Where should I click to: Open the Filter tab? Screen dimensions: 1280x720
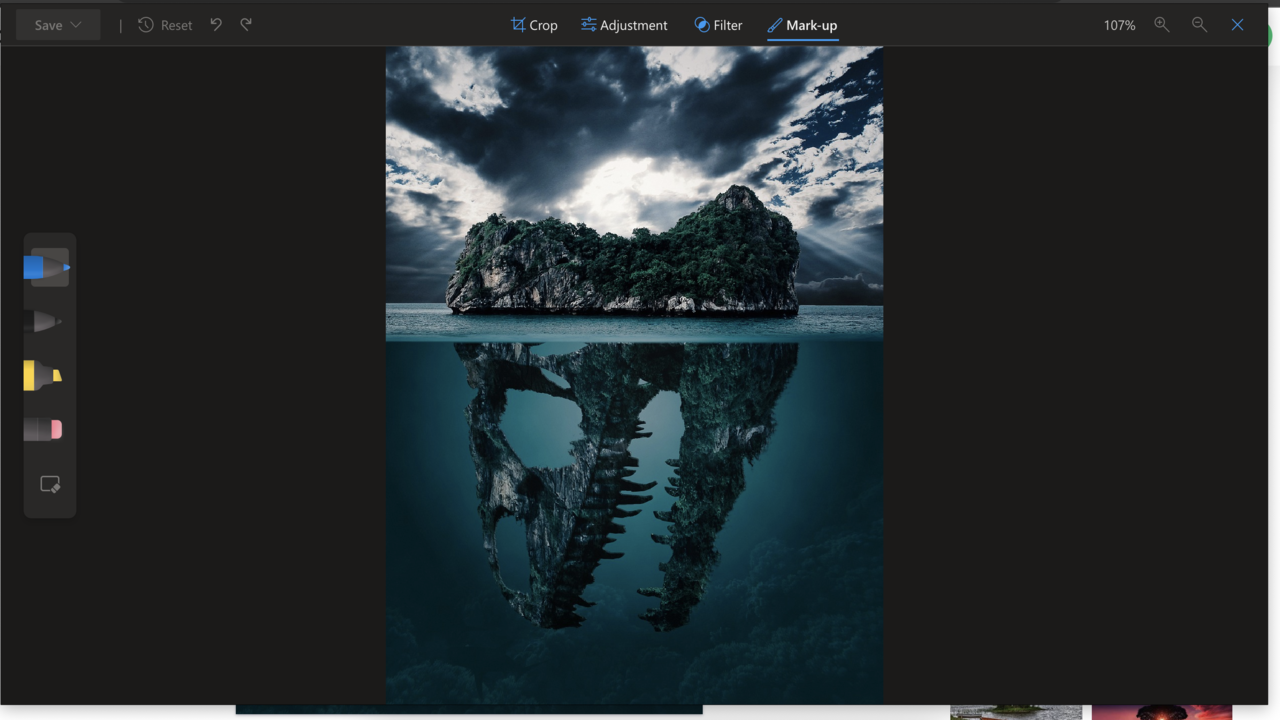[x=718, y=25]
